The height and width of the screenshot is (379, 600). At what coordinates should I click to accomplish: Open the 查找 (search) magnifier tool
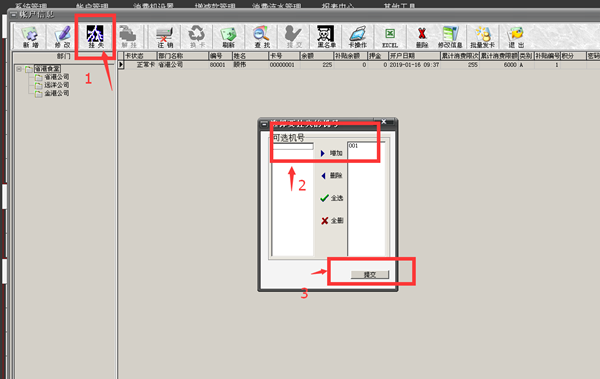coord(262,37)
